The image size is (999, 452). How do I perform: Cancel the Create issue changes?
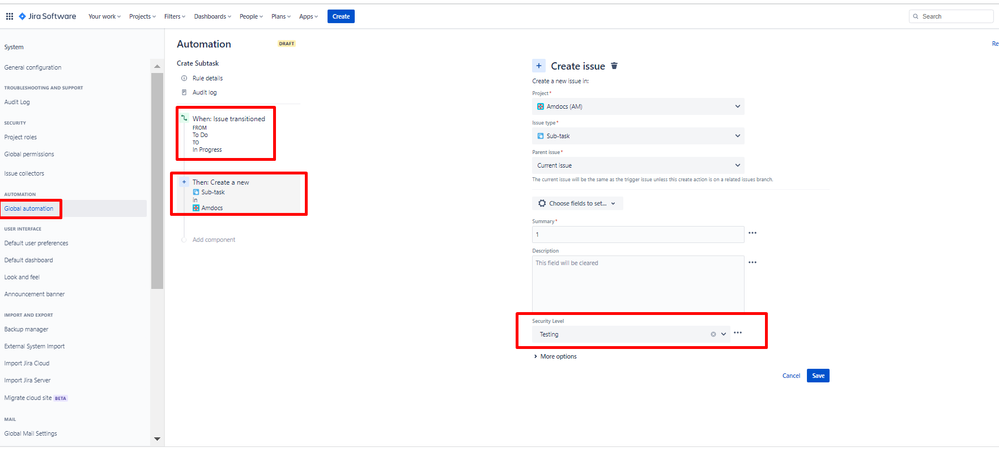point(791,375)
